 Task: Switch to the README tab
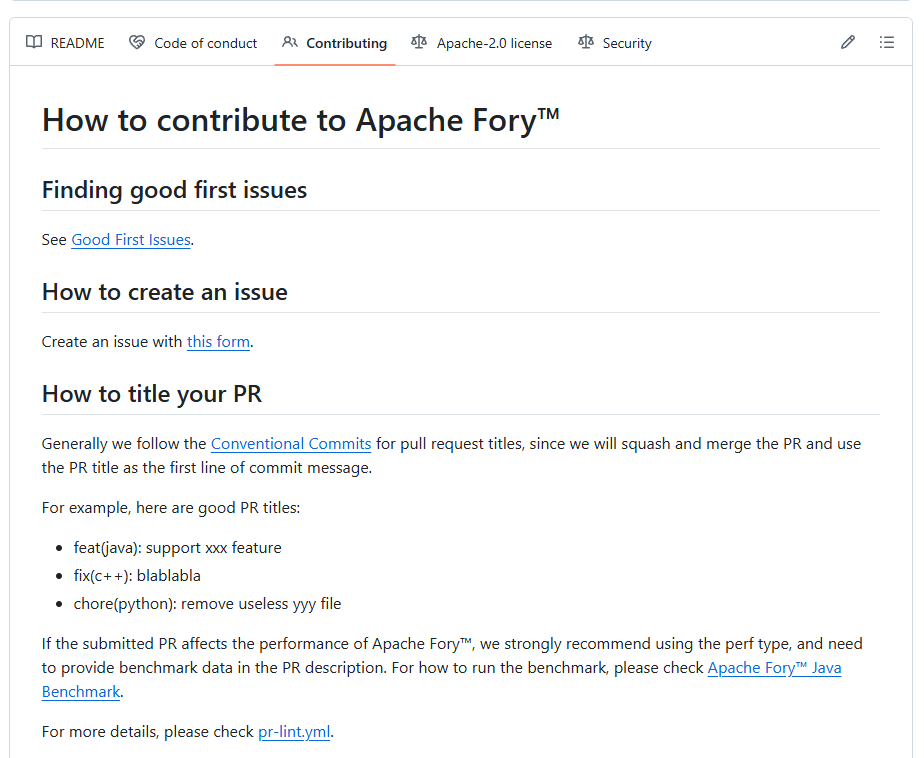click(x=65, y=43)
